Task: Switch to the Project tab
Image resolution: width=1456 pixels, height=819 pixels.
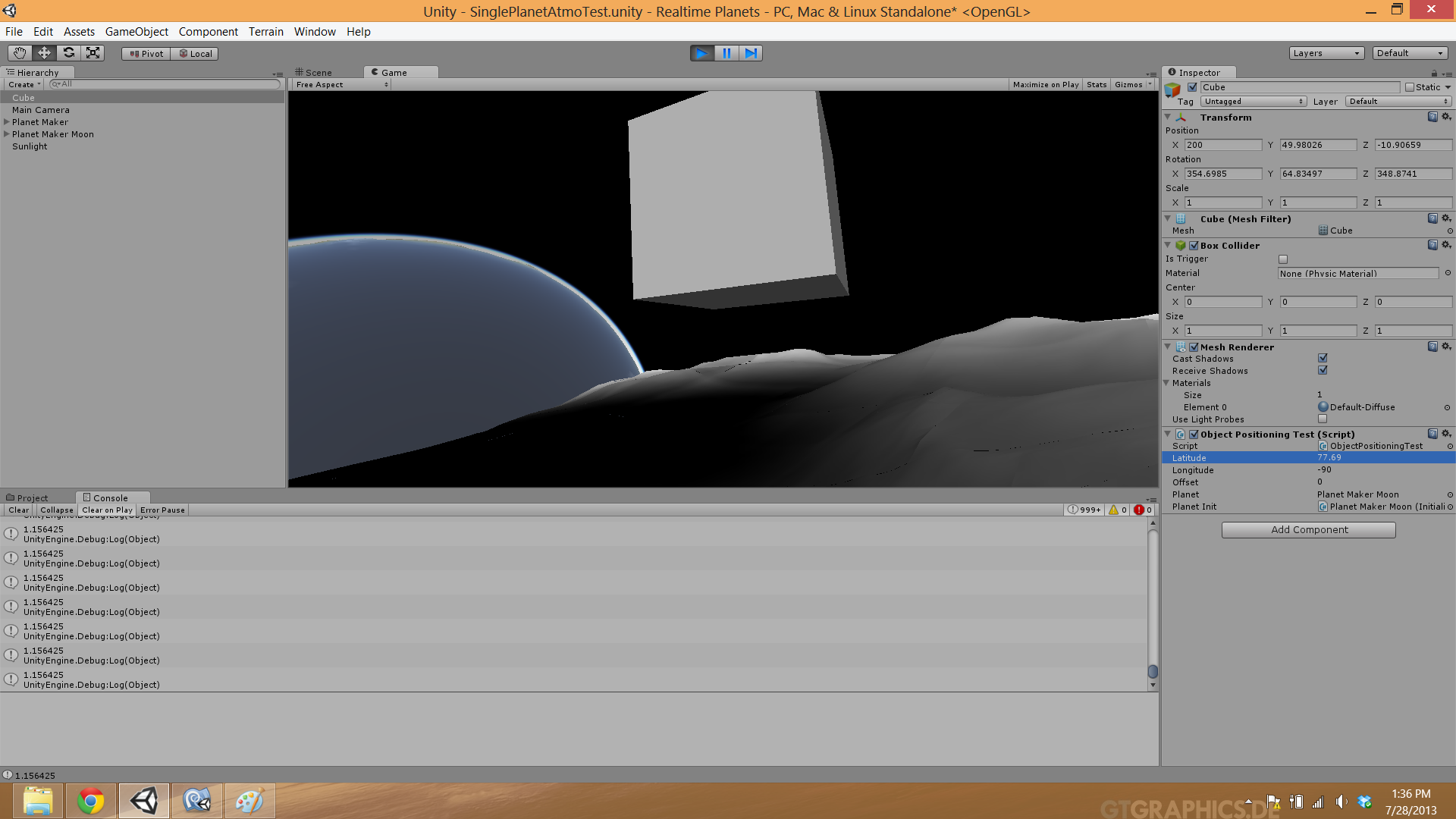Action: [x=27, y=498]
